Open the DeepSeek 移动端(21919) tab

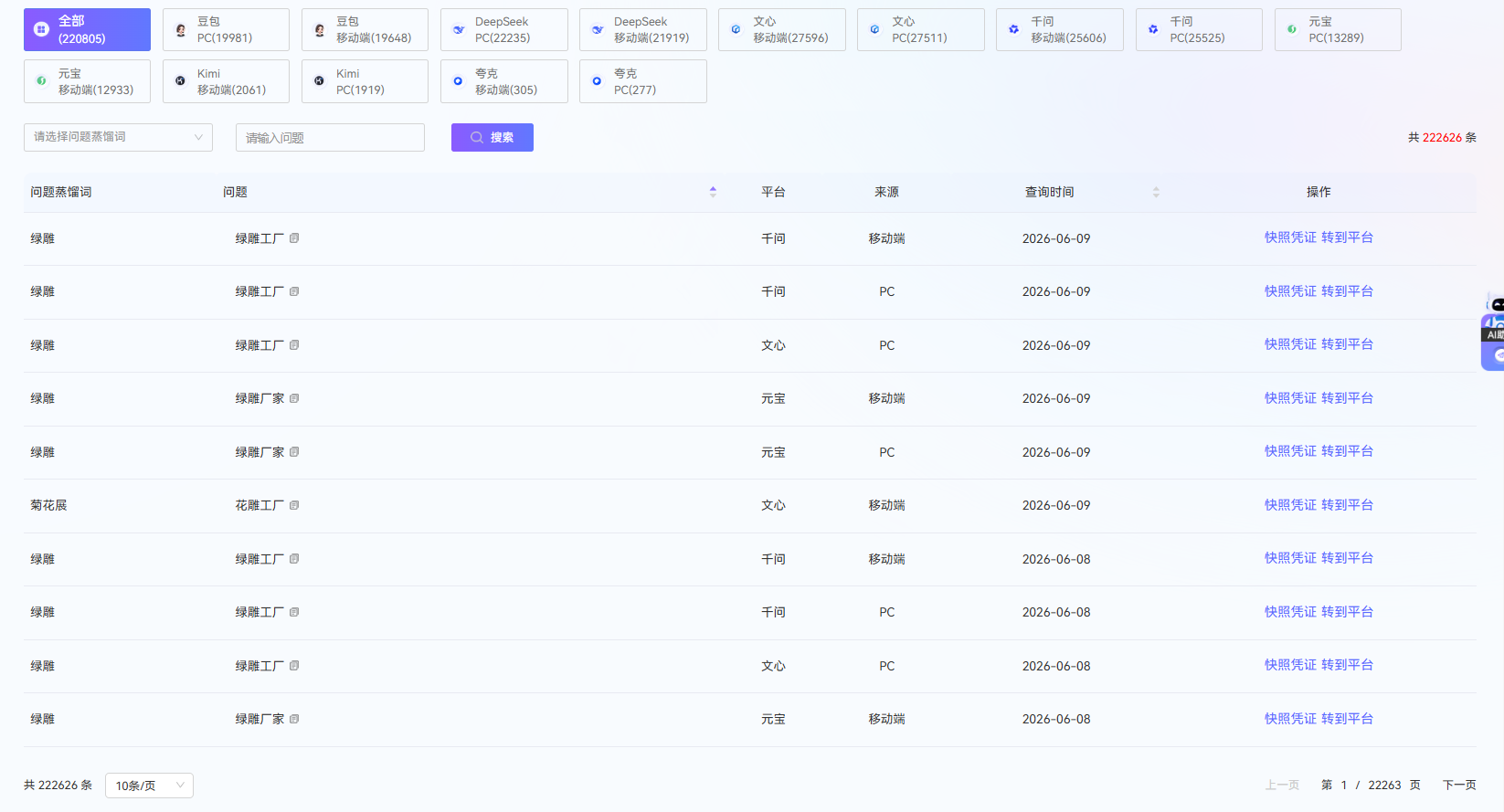(x=642, y=30)
